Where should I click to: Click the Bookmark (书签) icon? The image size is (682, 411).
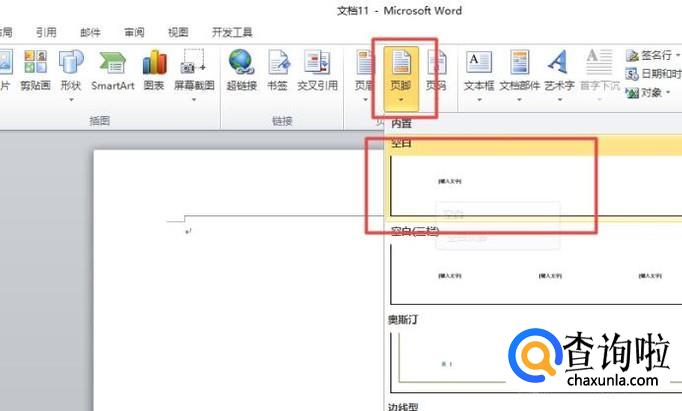(x=278, y=62)
